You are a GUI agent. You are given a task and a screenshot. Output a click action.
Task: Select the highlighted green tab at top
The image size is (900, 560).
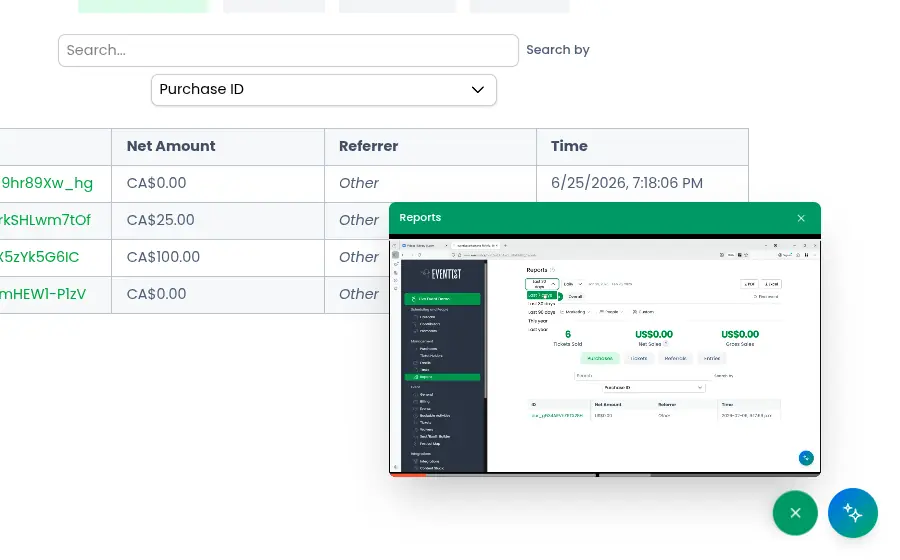[x=142, y=6]
